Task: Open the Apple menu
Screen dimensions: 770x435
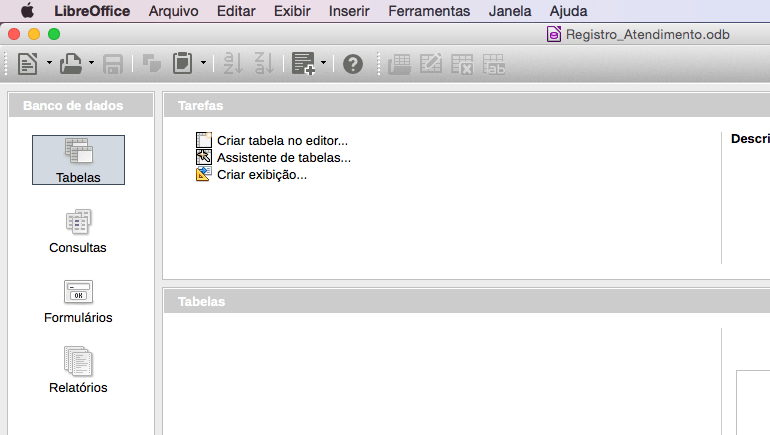Action: click(28, 10)
